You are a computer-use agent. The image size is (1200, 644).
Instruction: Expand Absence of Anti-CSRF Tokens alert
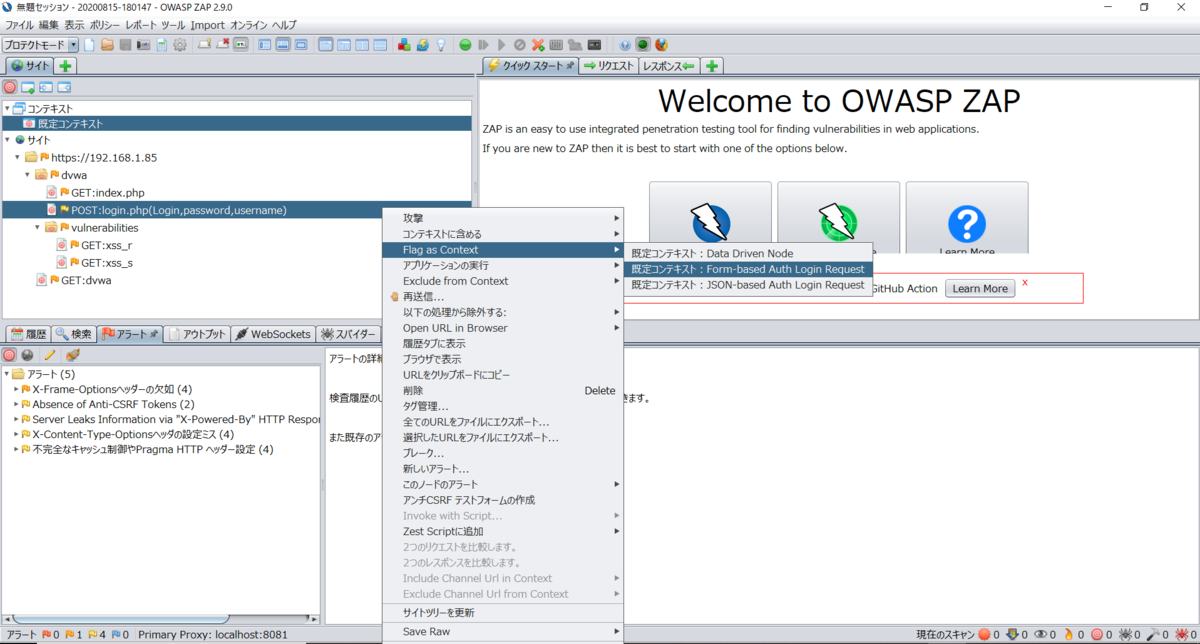click(x=16, y=404)
